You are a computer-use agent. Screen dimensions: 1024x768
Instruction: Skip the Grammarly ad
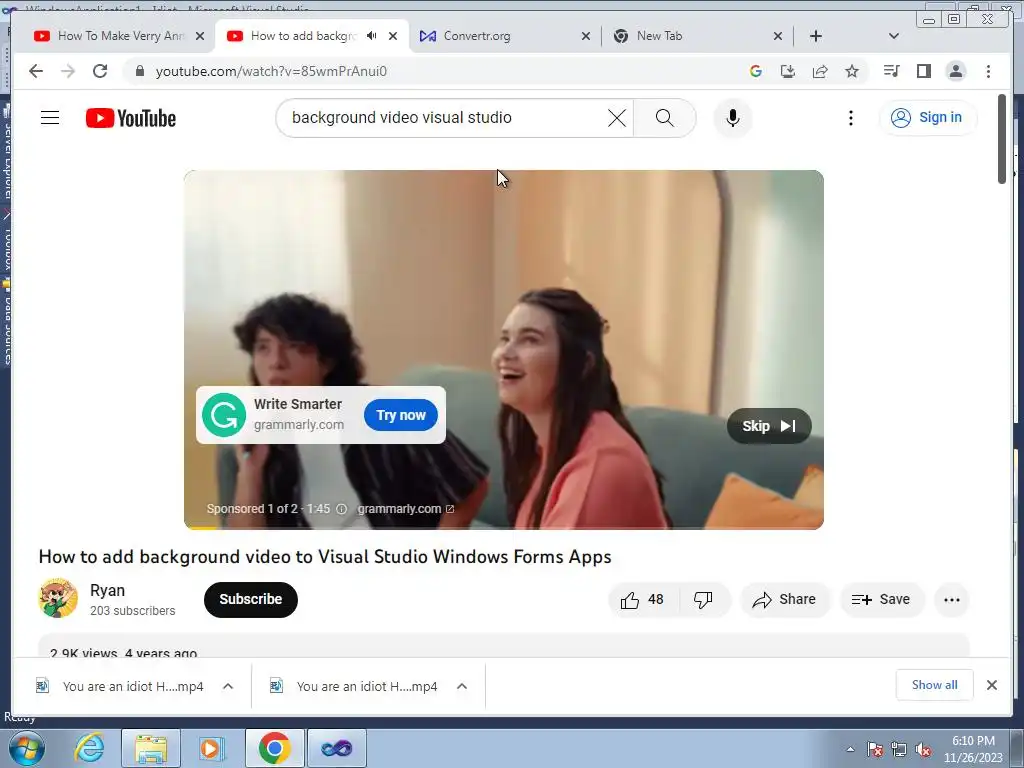click(x=769, y=426)
